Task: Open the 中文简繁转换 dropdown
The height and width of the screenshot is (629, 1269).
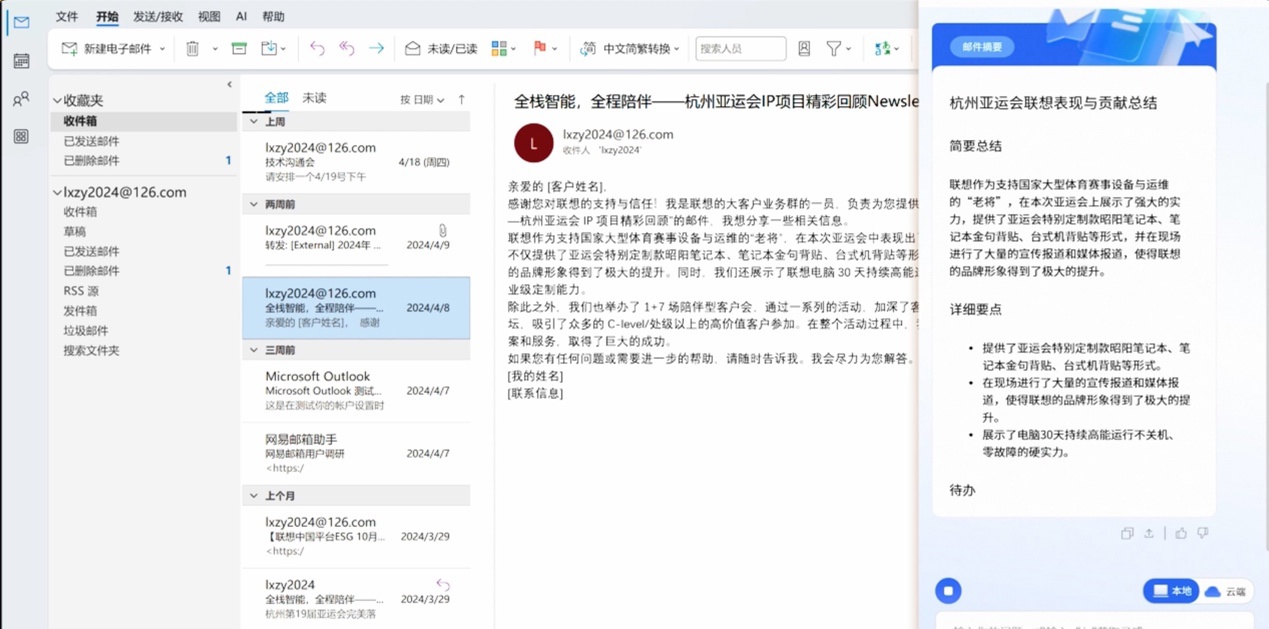Action: [630, 48]
